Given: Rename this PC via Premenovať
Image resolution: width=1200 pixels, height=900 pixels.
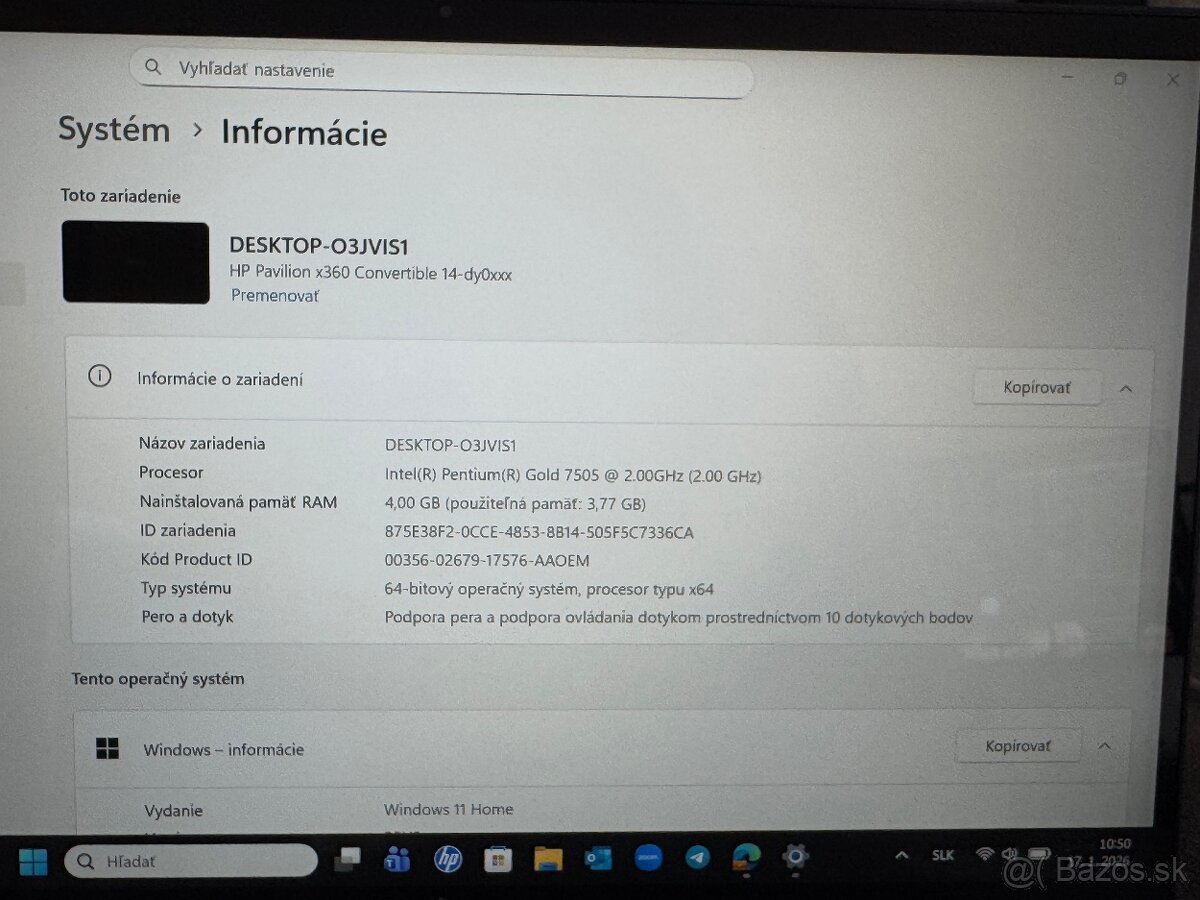Looking at the screenshot, I should pyautogui.click(x=274, y=295).
